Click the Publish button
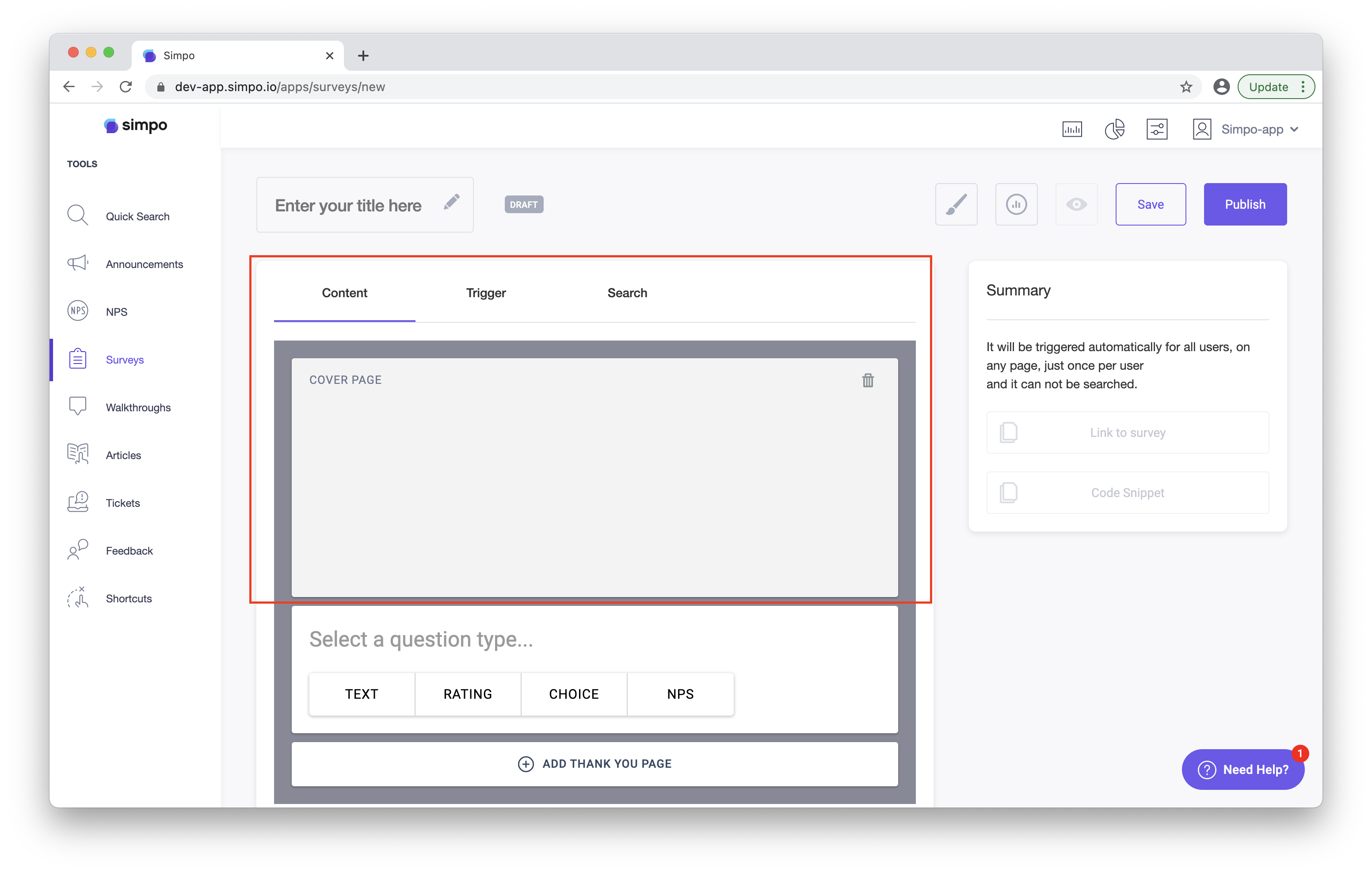This screenshot has width=1372, height=873. (1245, 204)
